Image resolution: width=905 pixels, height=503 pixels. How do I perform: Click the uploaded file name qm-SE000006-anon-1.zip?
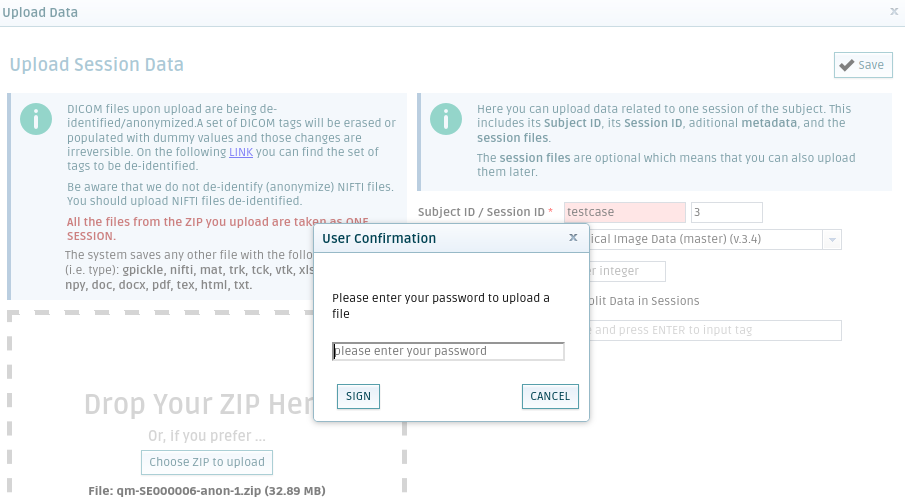click(x=189, y=491)
